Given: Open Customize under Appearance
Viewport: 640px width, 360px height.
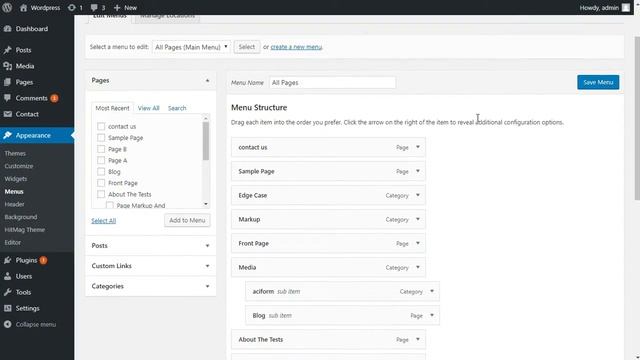Looking at the screenshot, I should tap(19, 166).
